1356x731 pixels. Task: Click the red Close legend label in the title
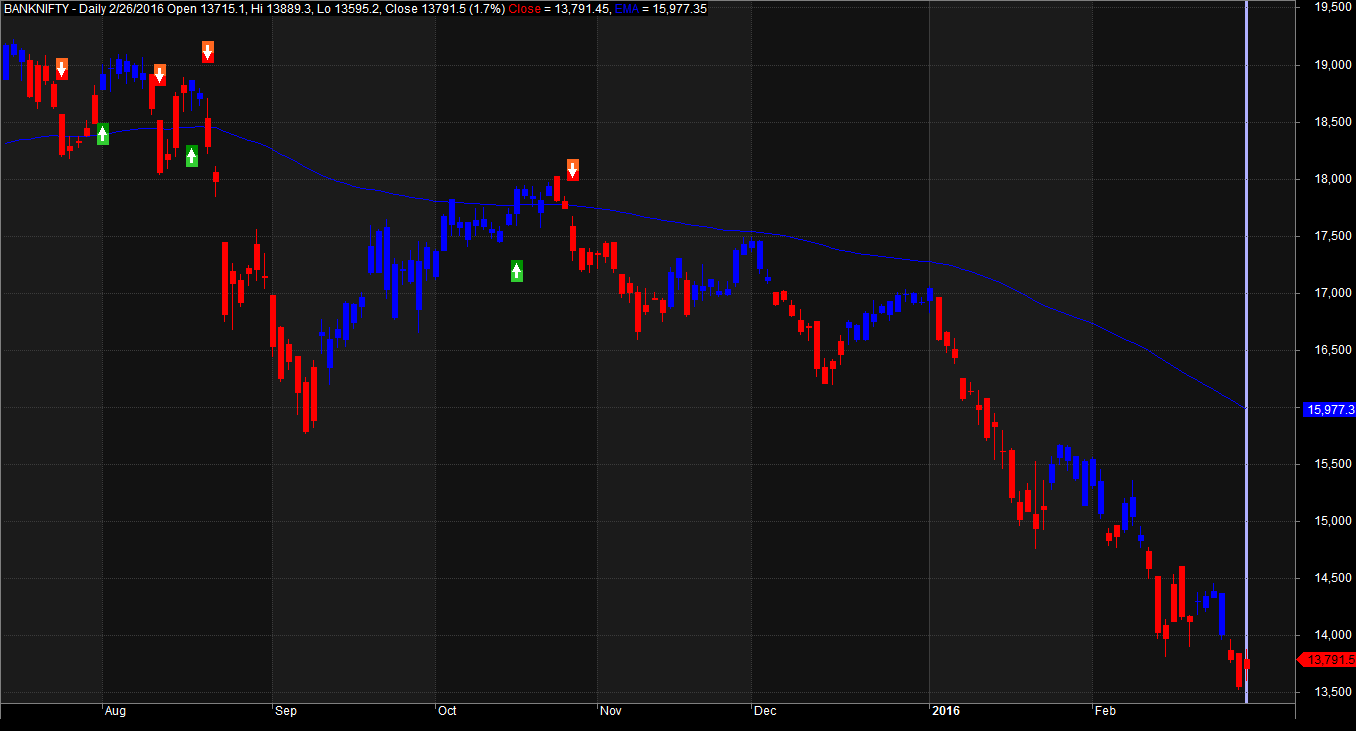(x=524, y=8)
